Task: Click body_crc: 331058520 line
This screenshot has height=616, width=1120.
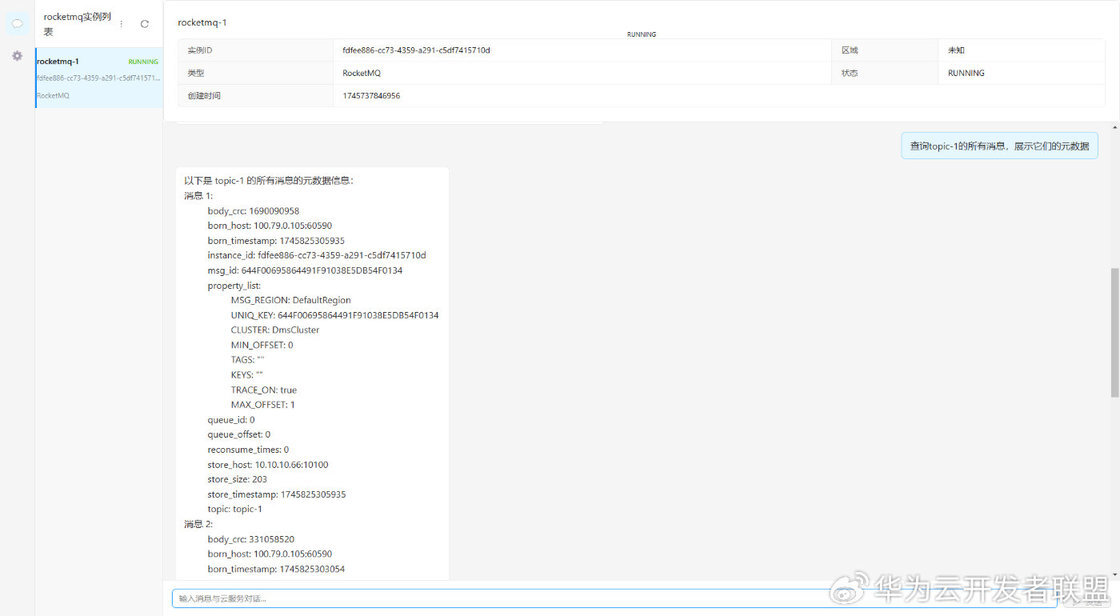Action: (251, 540)
